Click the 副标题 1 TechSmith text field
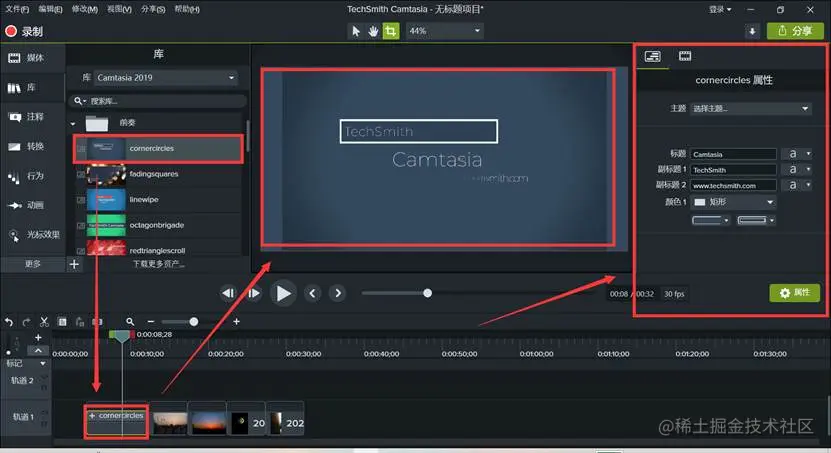 tap(733, 170)
